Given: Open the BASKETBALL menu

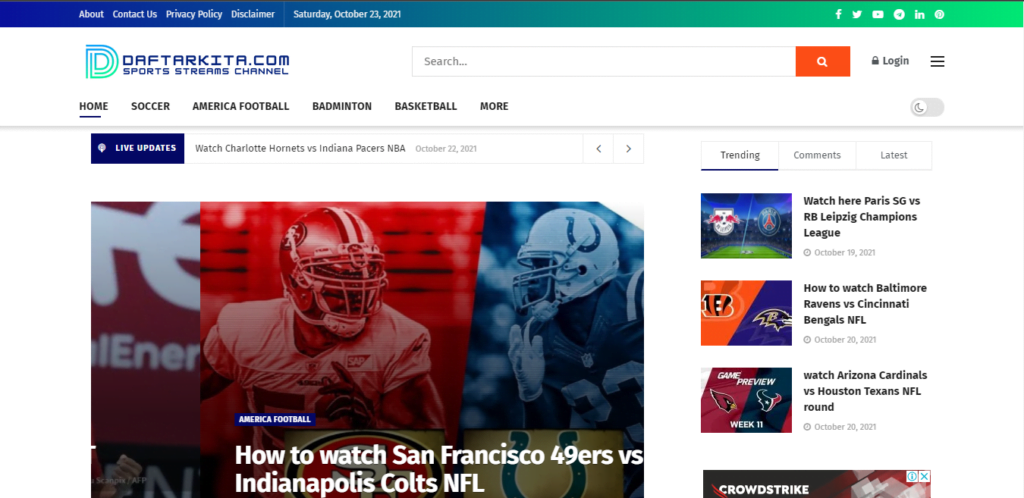Looking at the screenshot, I should [x=426, y=106].
